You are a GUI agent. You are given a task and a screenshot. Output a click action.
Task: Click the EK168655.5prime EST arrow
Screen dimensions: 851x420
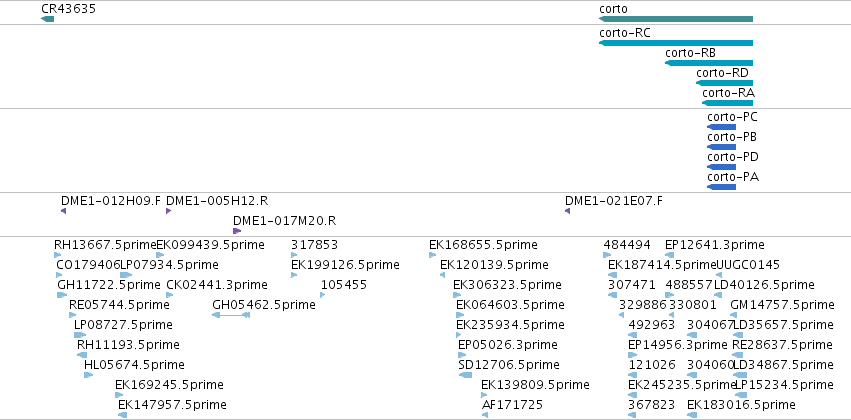tap(433, 255)
